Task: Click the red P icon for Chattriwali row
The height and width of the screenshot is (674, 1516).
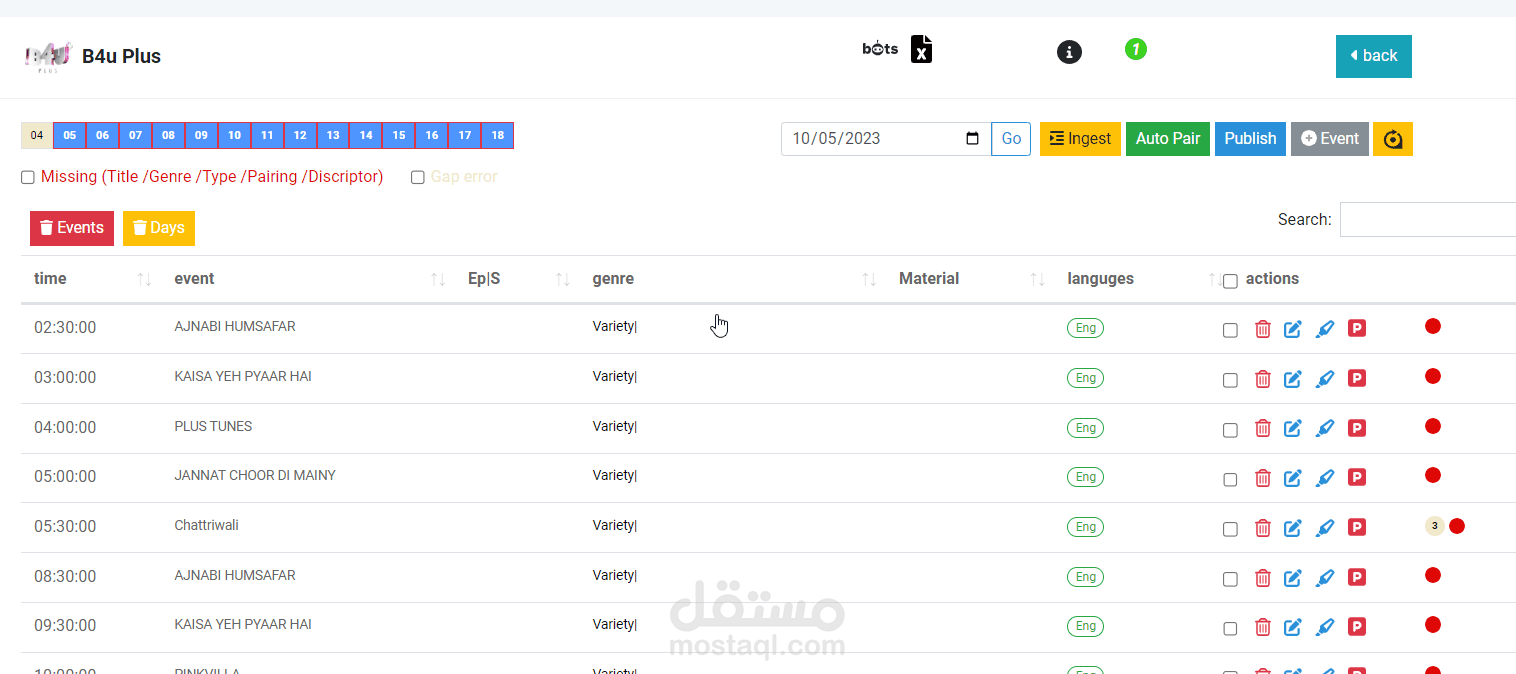Action: pyautogui.click(x=1357, y=527)
